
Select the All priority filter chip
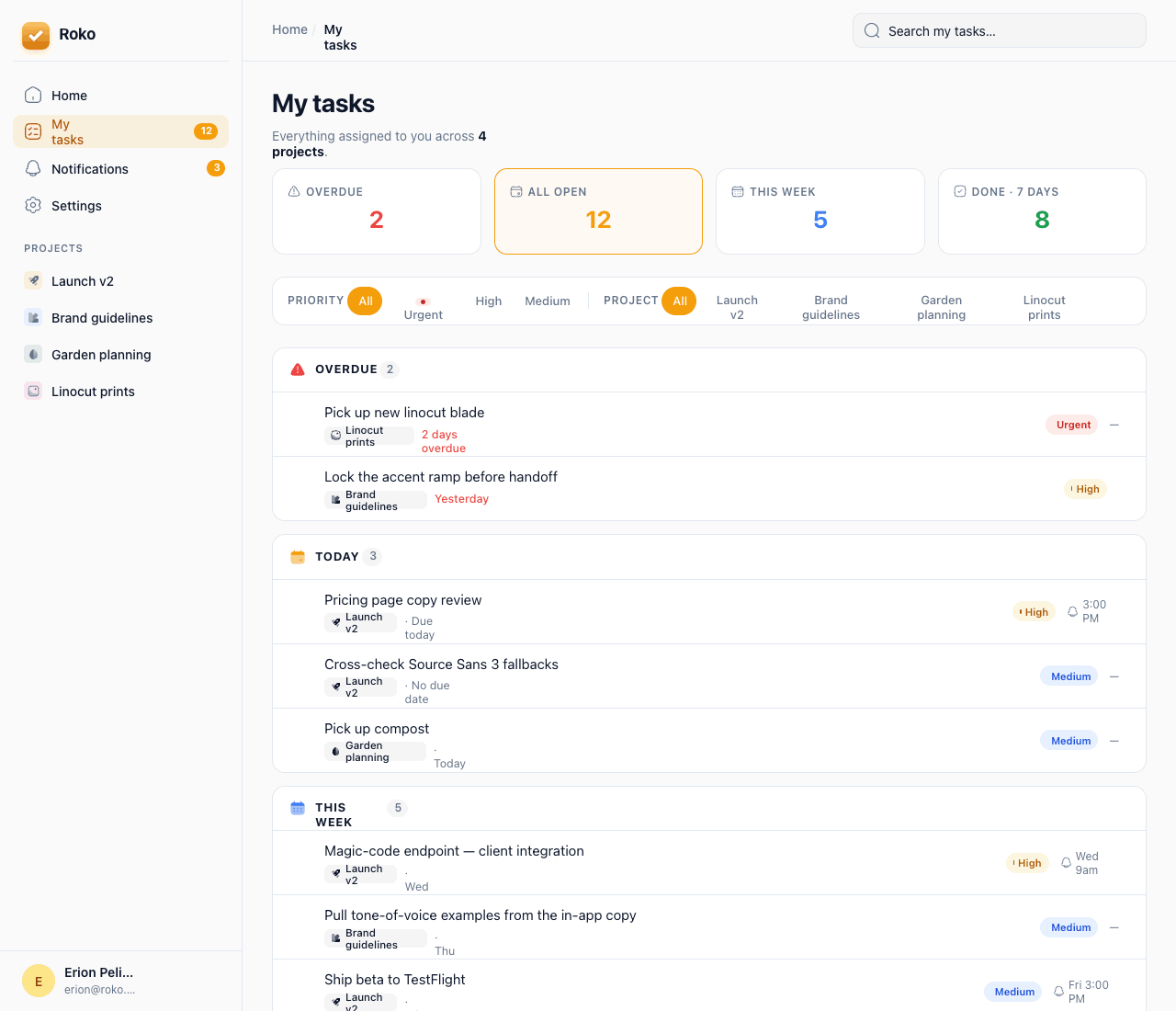(365, 301)
